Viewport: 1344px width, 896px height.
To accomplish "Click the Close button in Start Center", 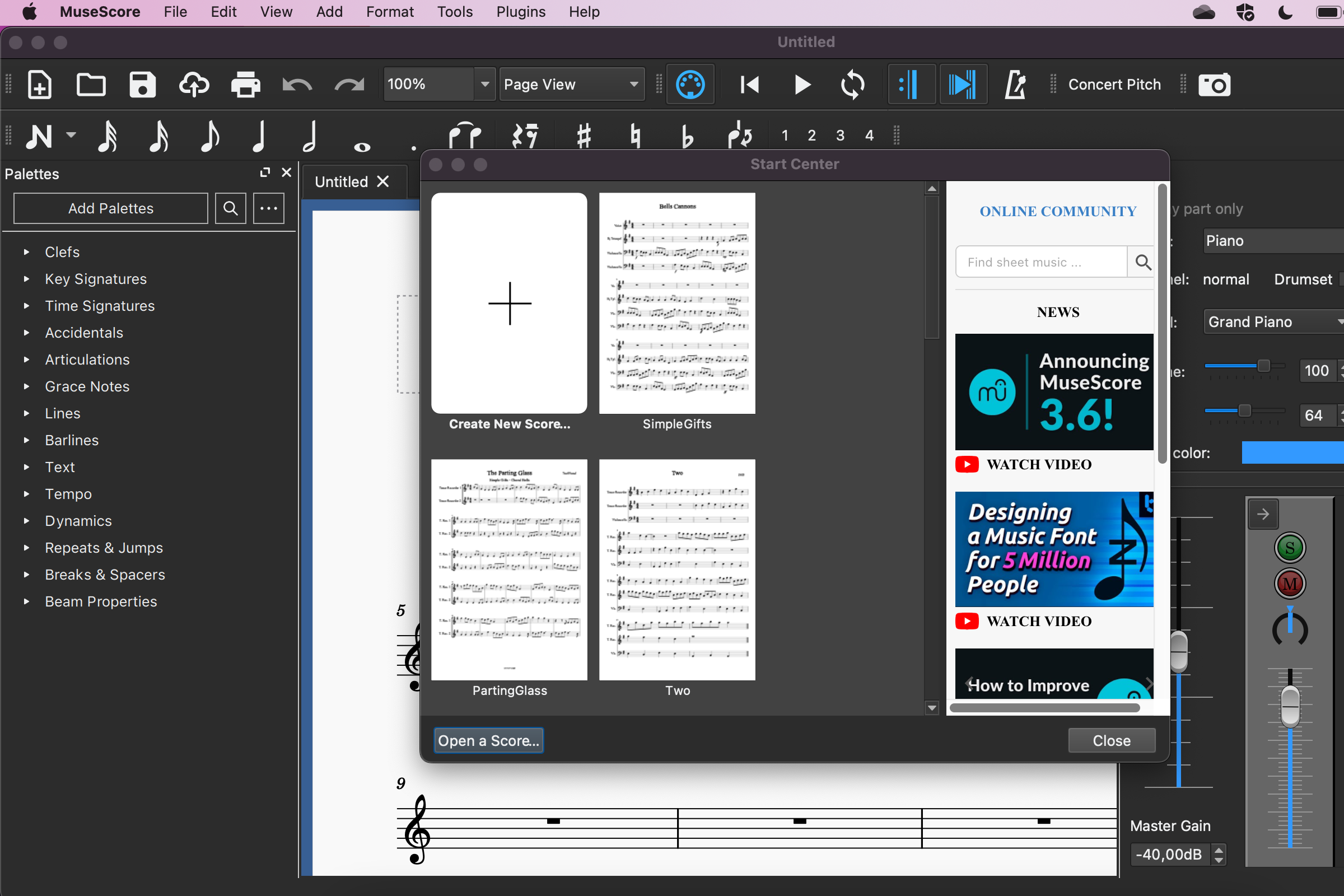I will 1112,740.
